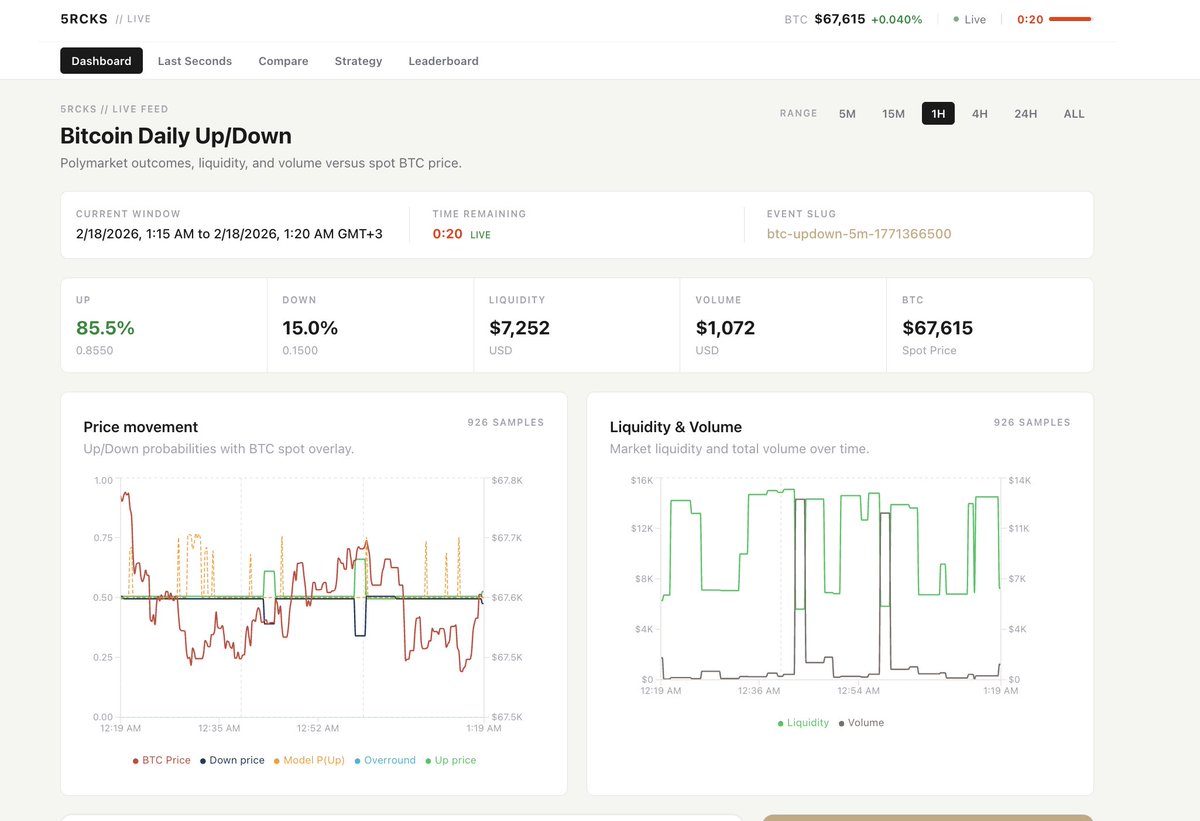Click the Bitcoin Daily Up/Down heading
The width and height of the screenshot is (1200, 821).
pos(176,136)
